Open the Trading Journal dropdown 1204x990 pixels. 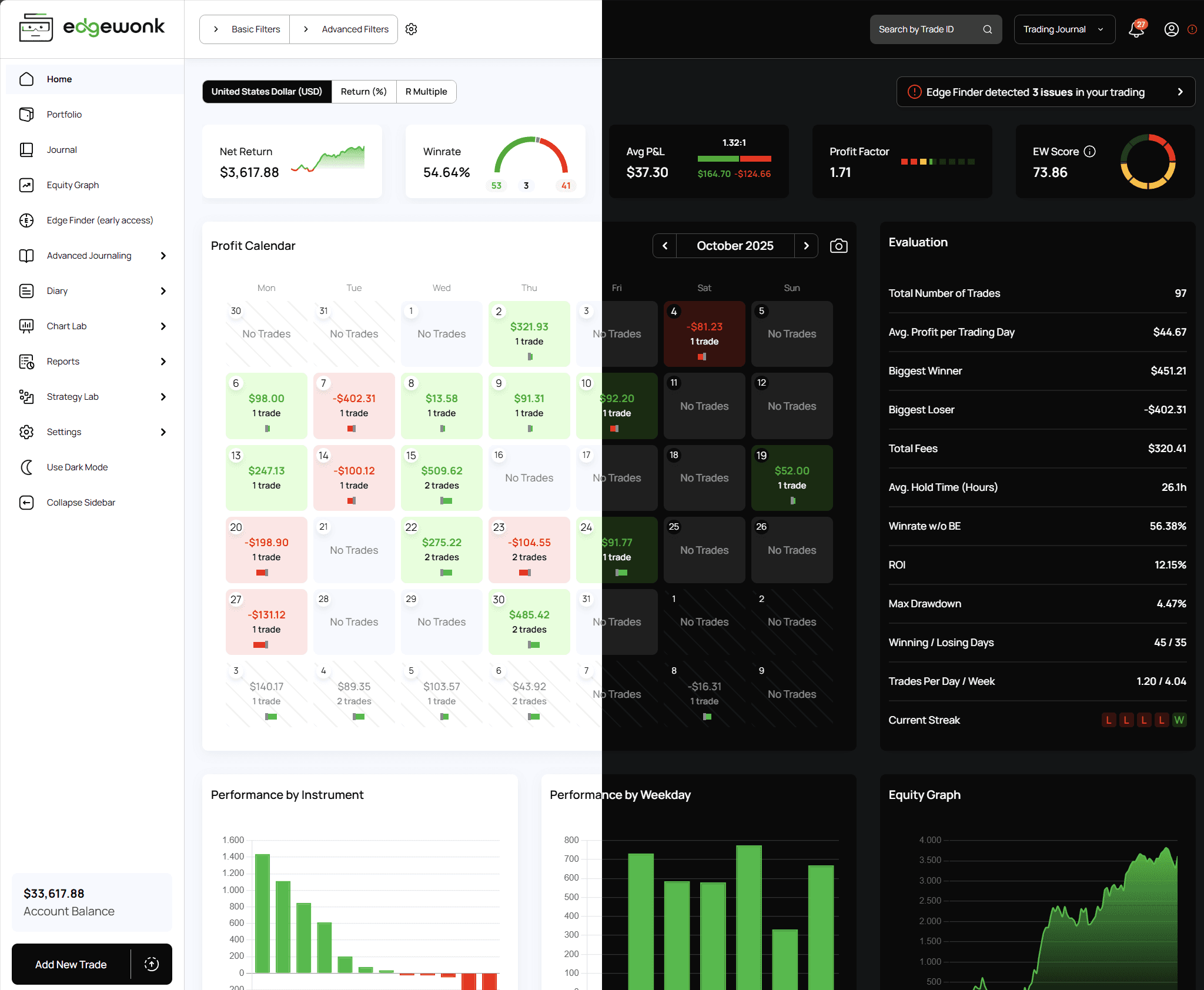point(1064,29)
